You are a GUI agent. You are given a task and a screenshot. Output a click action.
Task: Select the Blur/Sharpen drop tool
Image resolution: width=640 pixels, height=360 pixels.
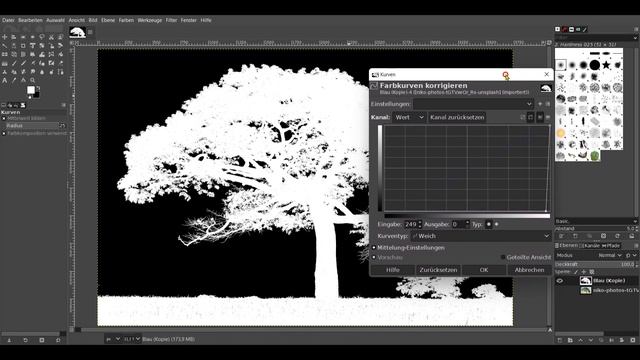tap(42, 72)
